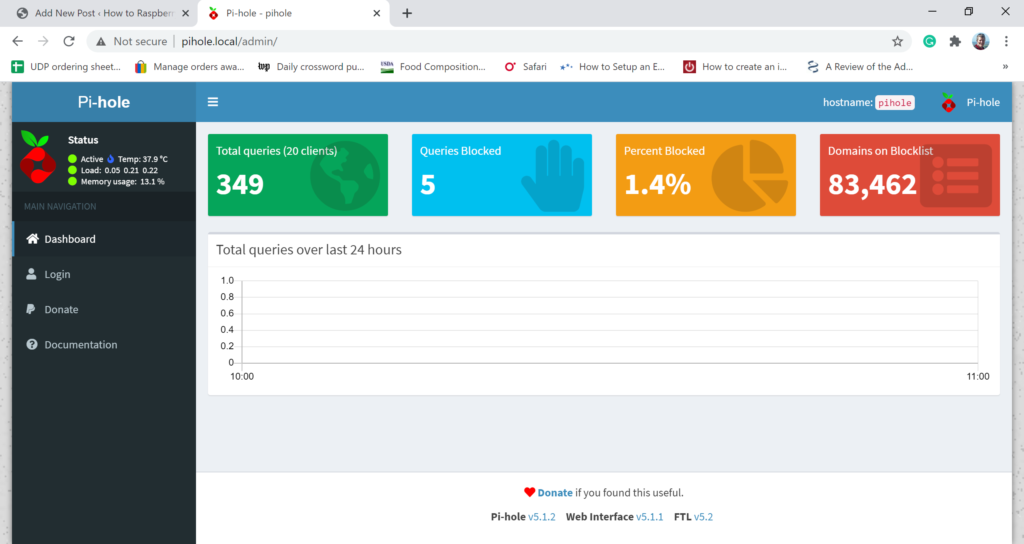
Task: Click the Pi-hole logo icon beside hostname
Action: pyautogui.click(x=948, y=103)
